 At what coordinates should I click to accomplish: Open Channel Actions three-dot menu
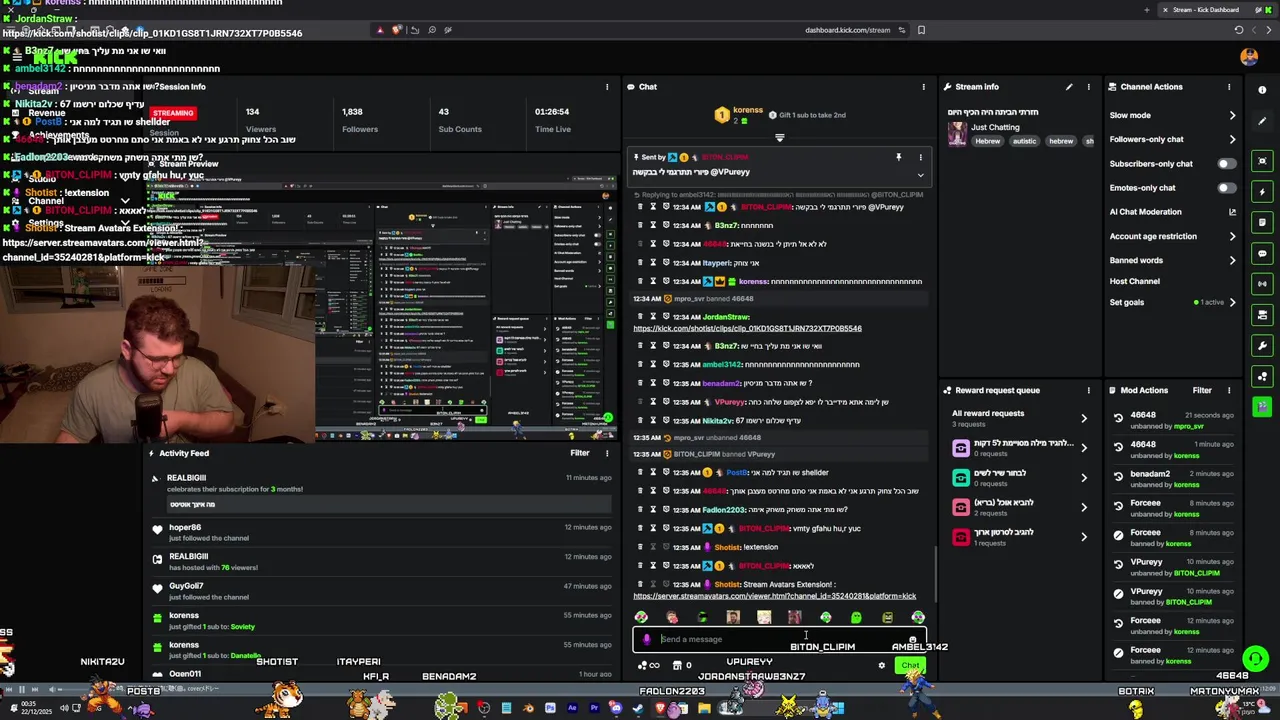[1229, 87]
